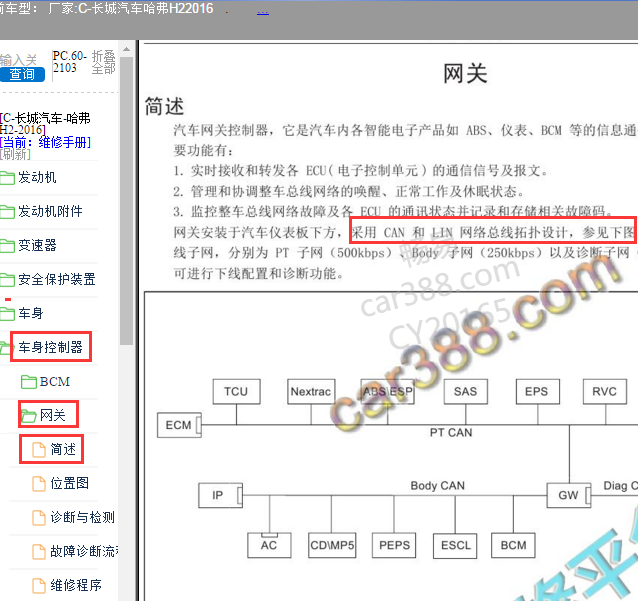Open the 维修程序 page entry
Image resolution: width=638 pixels, height=601 pixels.
tap(76, 586)
